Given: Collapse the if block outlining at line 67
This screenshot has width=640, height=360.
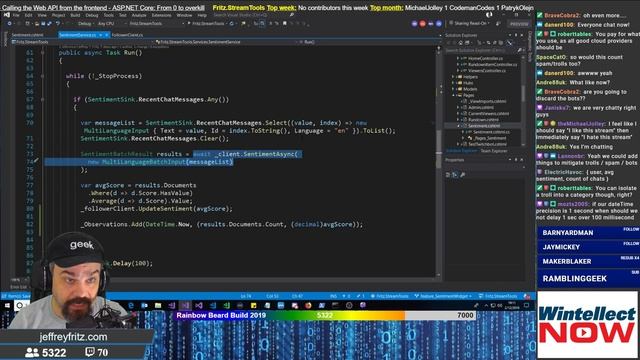Looking at the screenshot, I should (x=42, y=99).
